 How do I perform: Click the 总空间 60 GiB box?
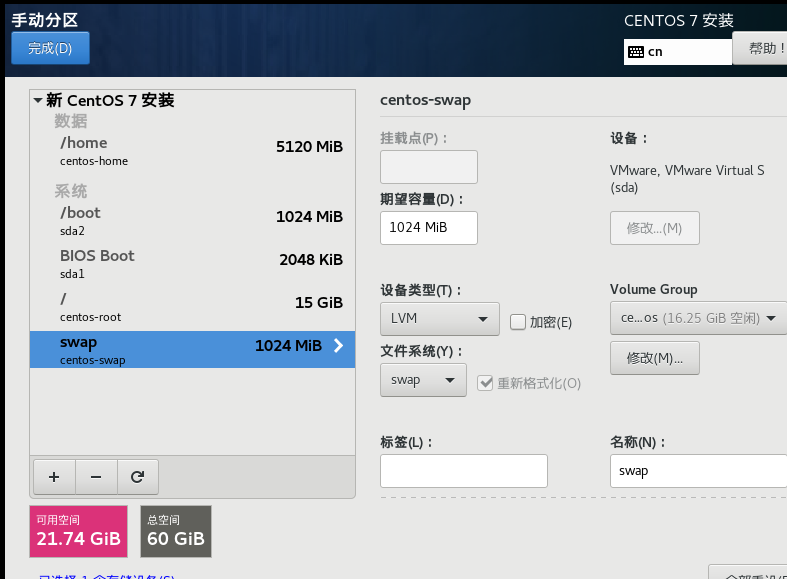176,531
